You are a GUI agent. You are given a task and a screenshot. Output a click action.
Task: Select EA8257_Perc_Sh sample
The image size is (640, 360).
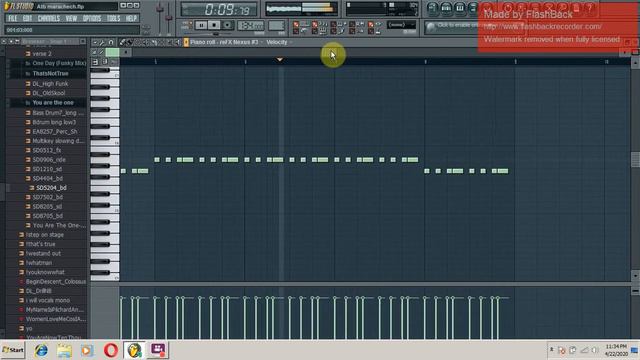coord(54,131)
